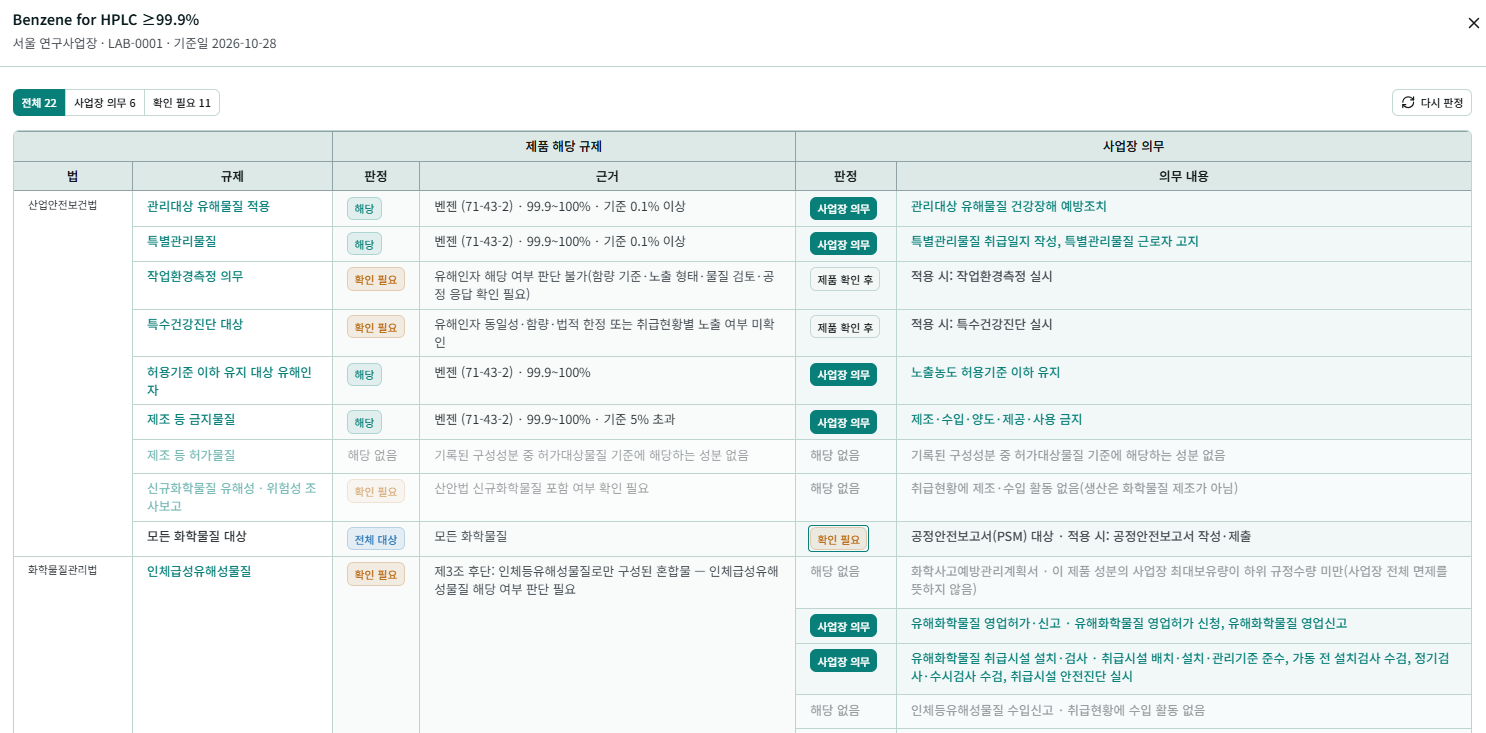Click 사업장 의무 badge for 취급시설 설치·검사

coord(843,661)
